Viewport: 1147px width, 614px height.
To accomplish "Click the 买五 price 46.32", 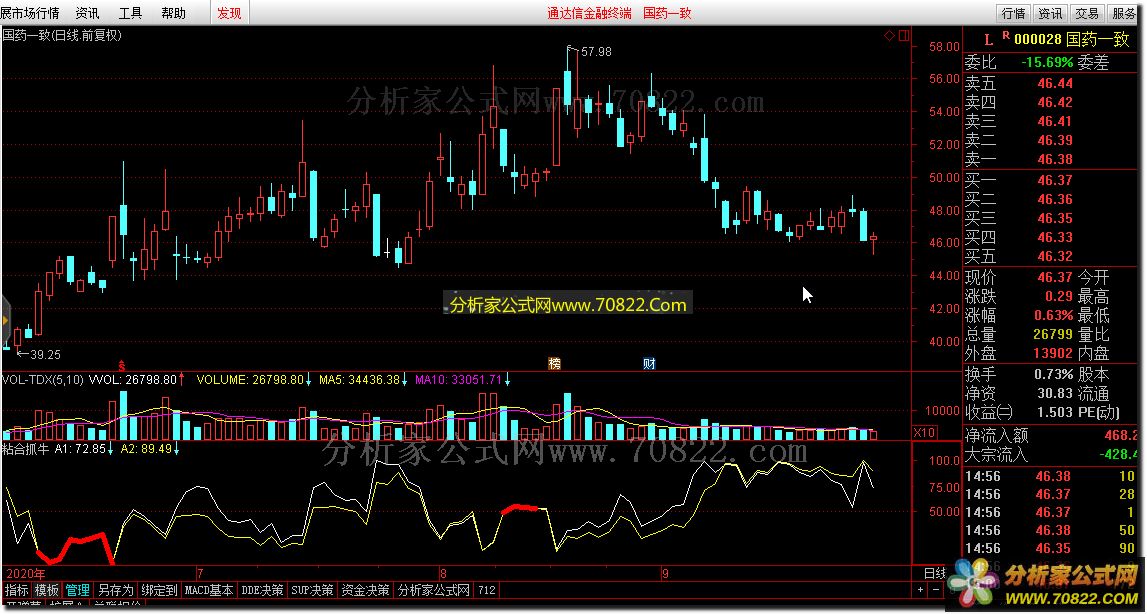I will (1055, 256).
